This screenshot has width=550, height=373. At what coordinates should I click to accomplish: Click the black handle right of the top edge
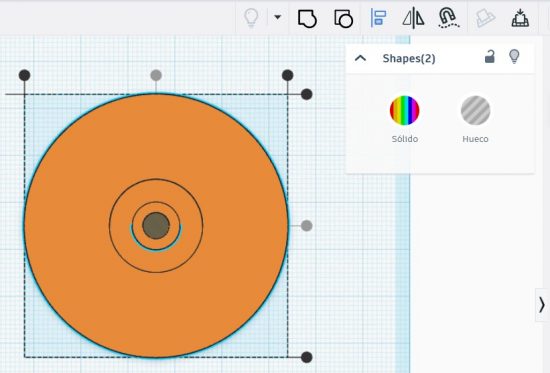click(307, 94)
